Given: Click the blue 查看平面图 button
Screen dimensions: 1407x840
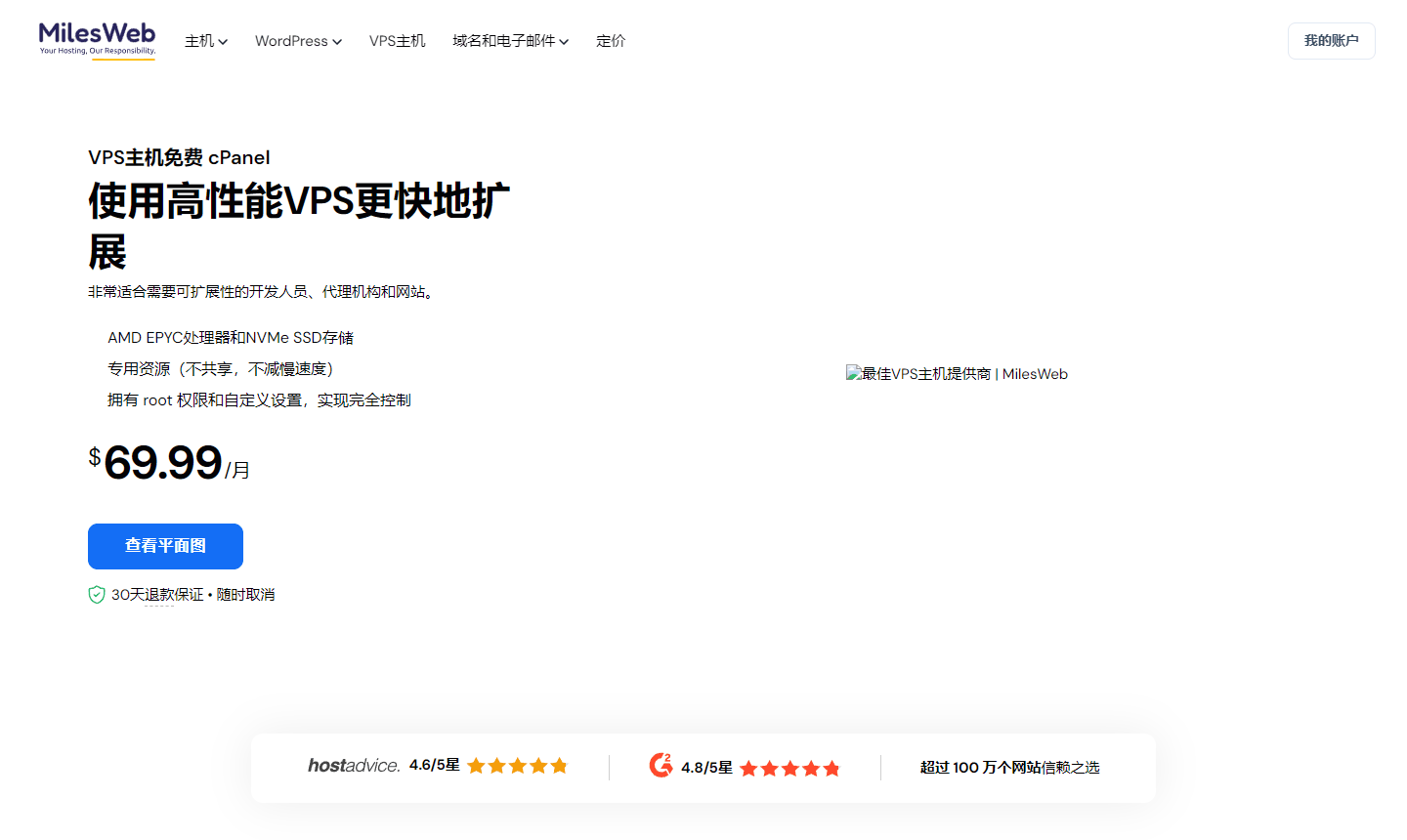Looking at the screenshot, I should 165,546.
